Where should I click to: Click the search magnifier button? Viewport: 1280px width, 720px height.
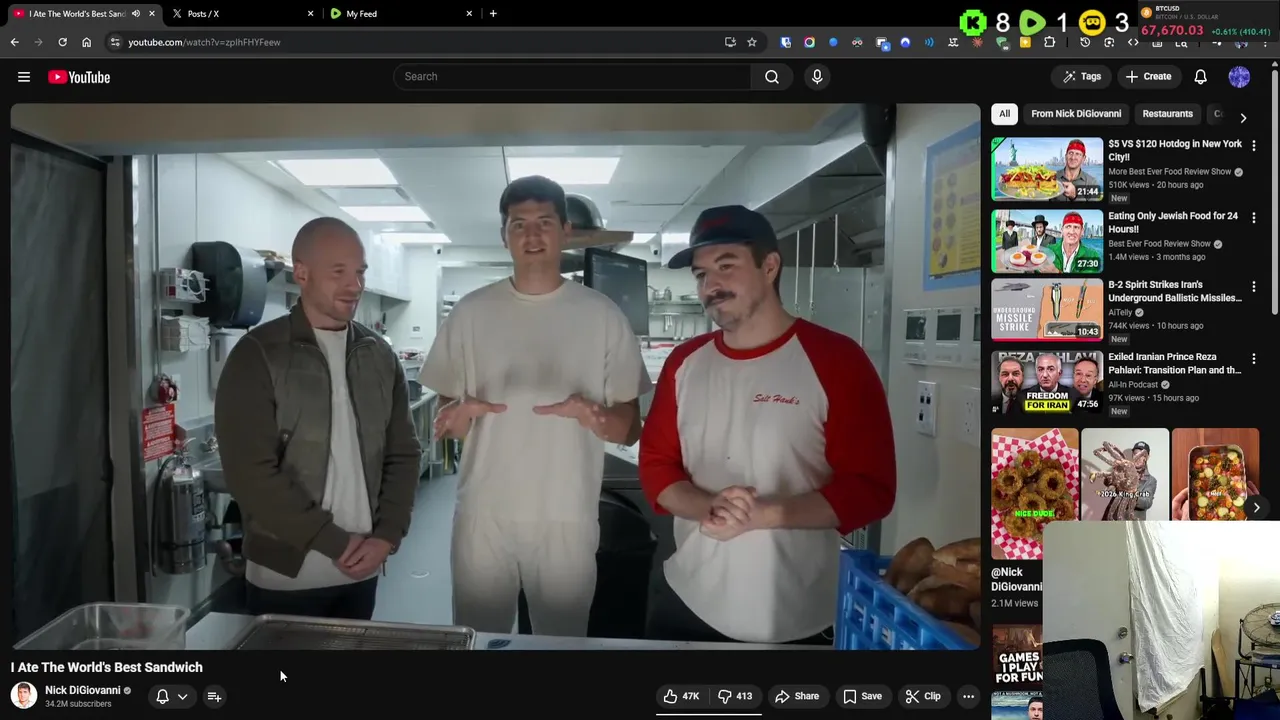click(772, 77)
